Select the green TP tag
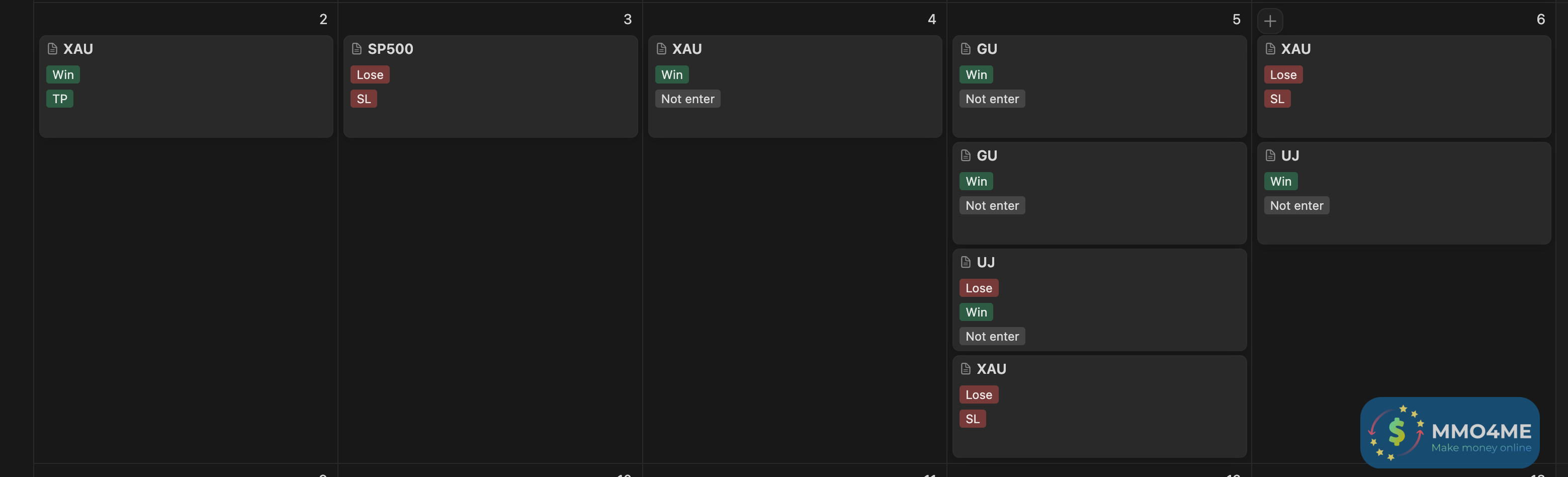Screen dimensions: 1568x477 (x=60, y=99)
